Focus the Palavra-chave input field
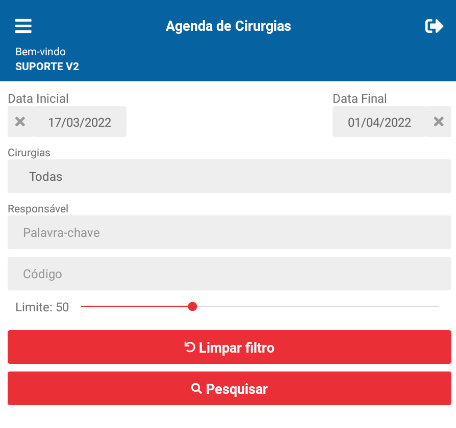The width and height of the screenshot is (456, 428). pyautogui.click(x=229, y=232)
